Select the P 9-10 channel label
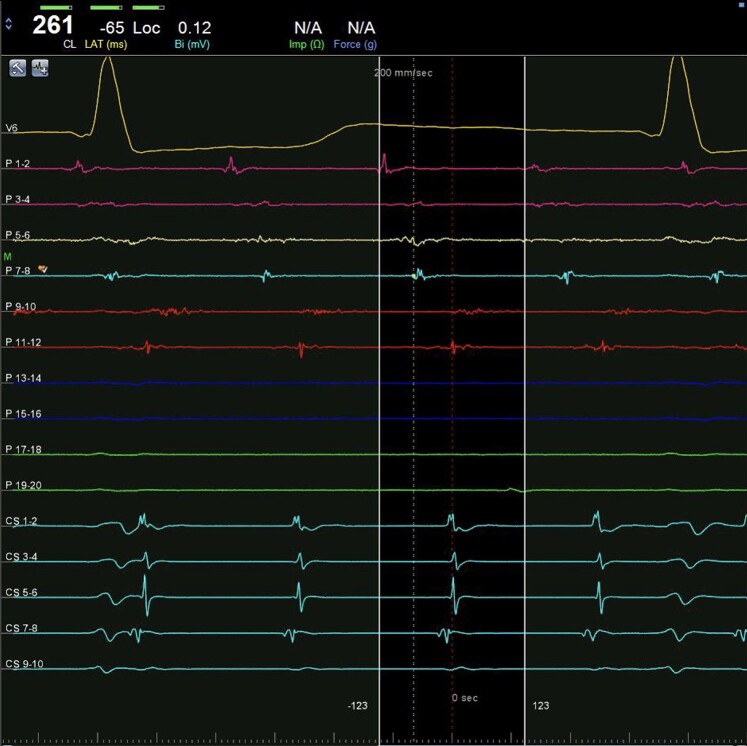 pos(20,306)
